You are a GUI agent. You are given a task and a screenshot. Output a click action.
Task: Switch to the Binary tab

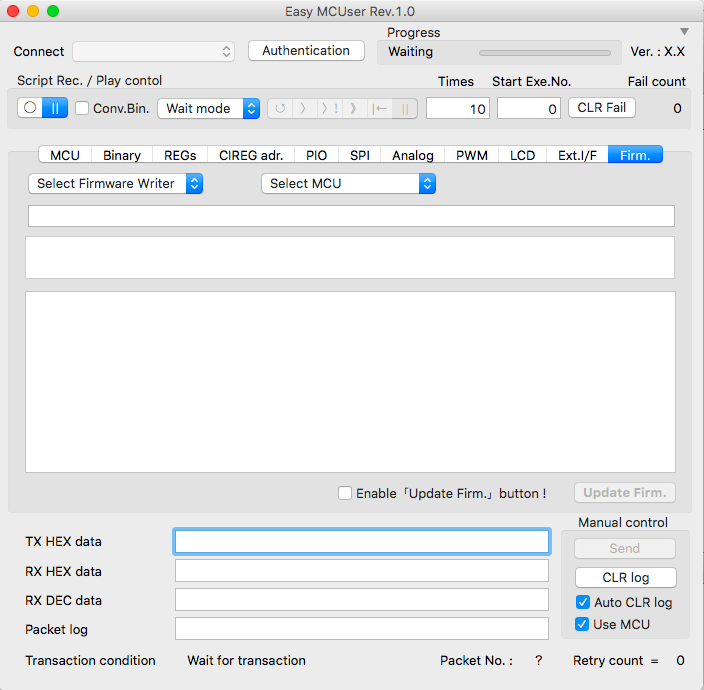tap(122, 155)
